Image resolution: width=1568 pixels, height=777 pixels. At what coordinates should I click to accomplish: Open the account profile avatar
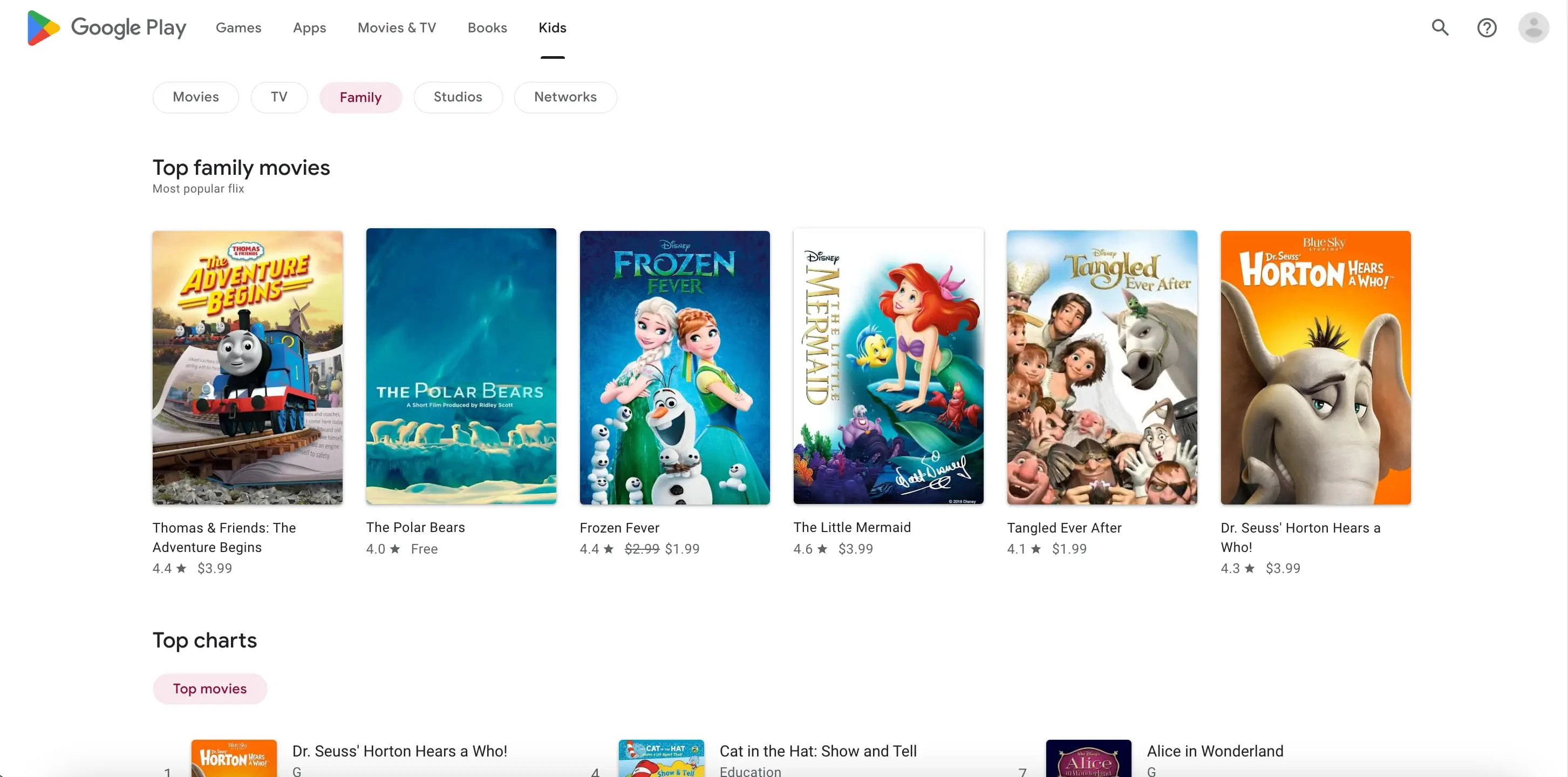[x=1533, y=28]
